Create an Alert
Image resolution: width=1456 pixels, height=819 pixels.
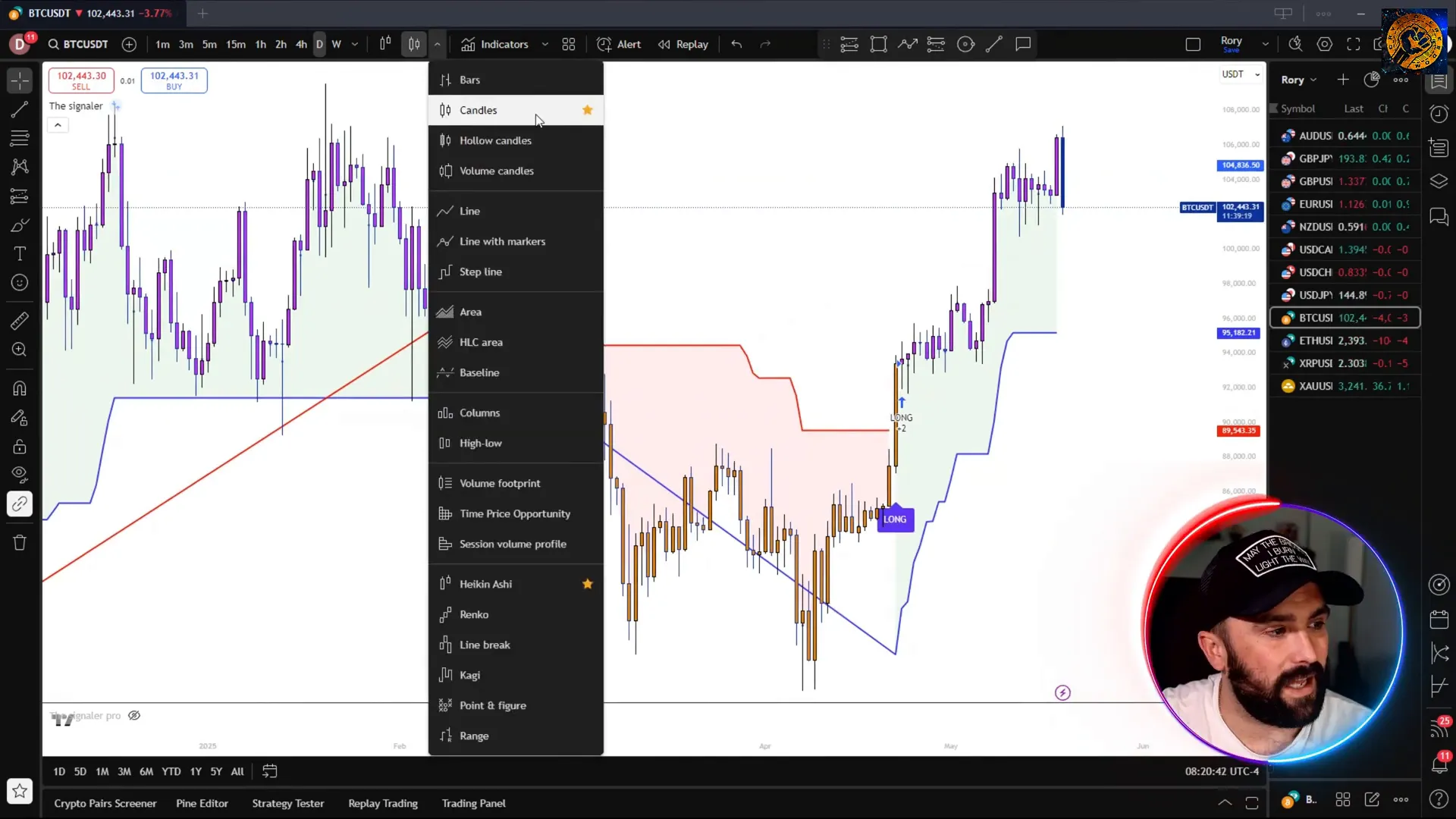pos(619,44)
